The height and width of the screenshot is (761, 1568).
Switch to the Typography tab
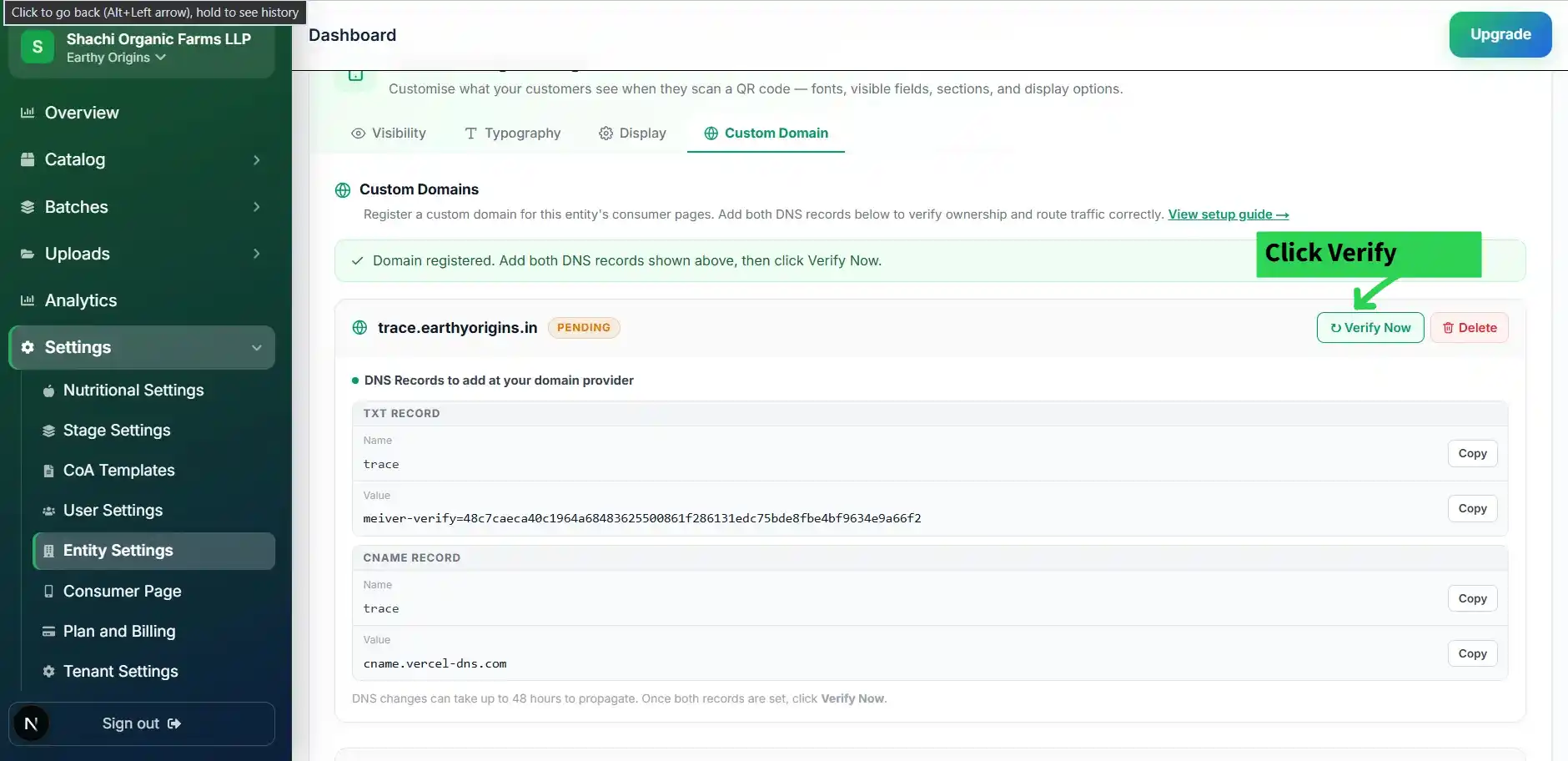click(513, 134)
